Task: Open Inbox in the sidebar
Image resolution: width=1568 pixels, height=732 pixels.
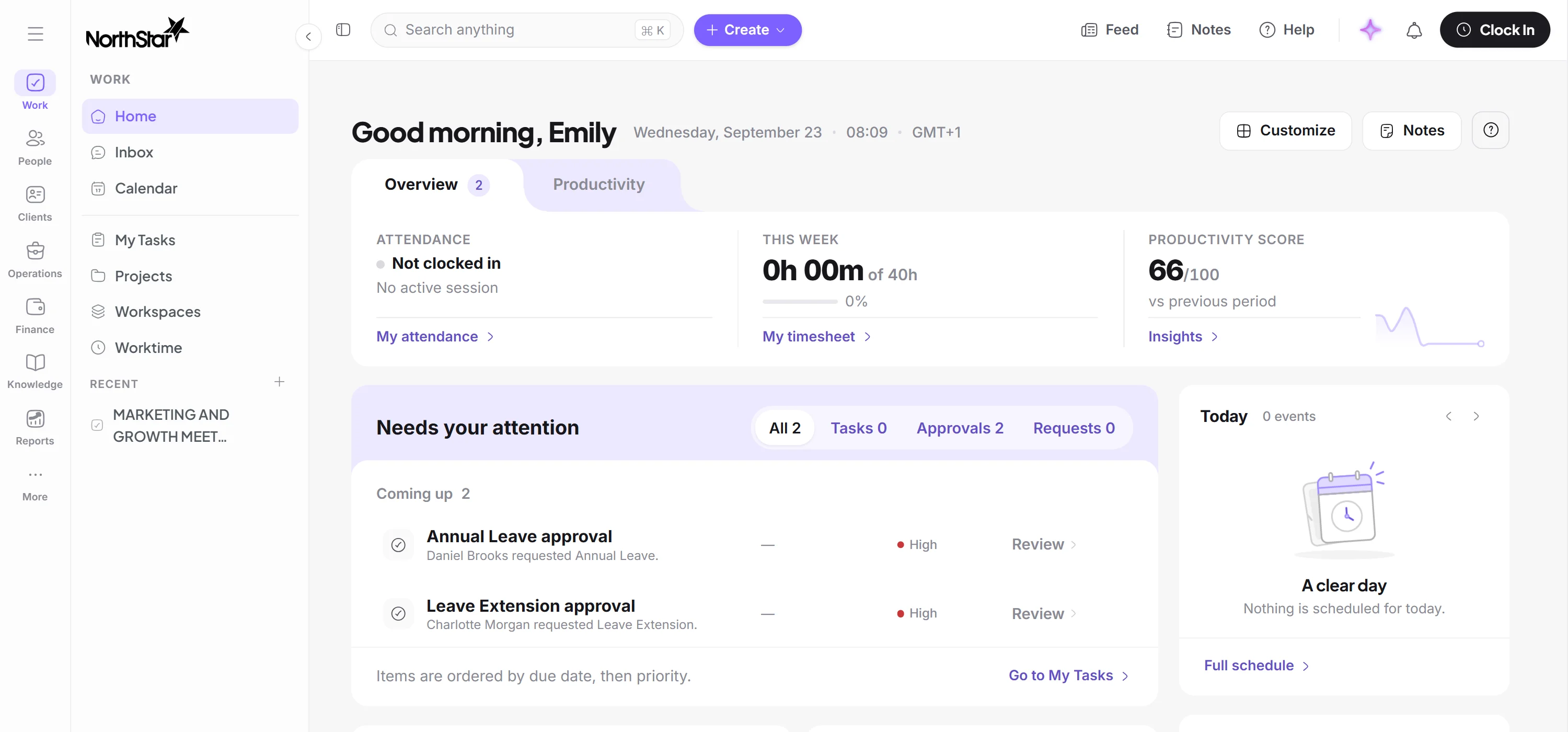Action: tap(191, 152)
